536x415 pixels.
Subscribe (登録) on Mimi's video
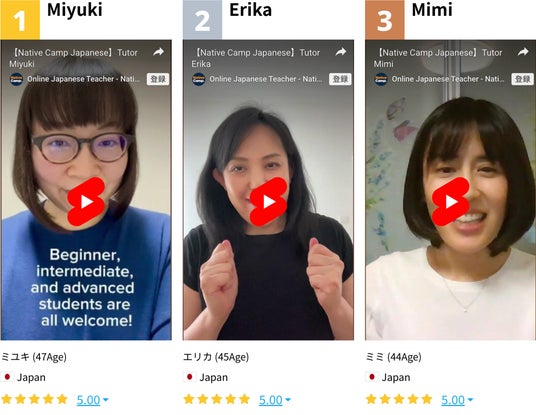(522, 79)
